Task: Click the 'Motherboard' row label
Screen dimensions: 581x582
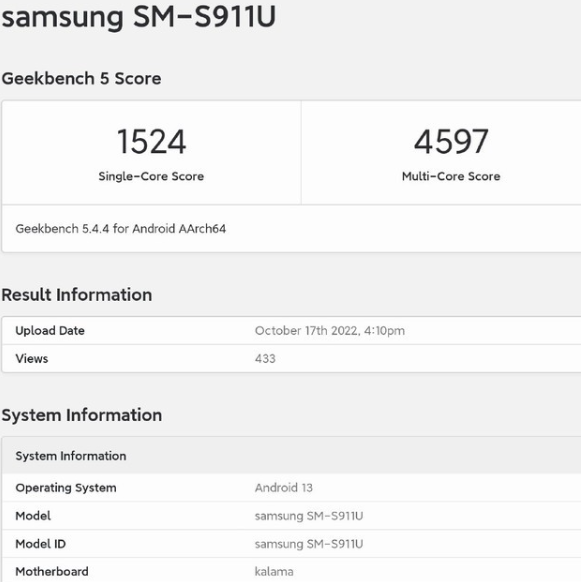Action: pos(52,572)
